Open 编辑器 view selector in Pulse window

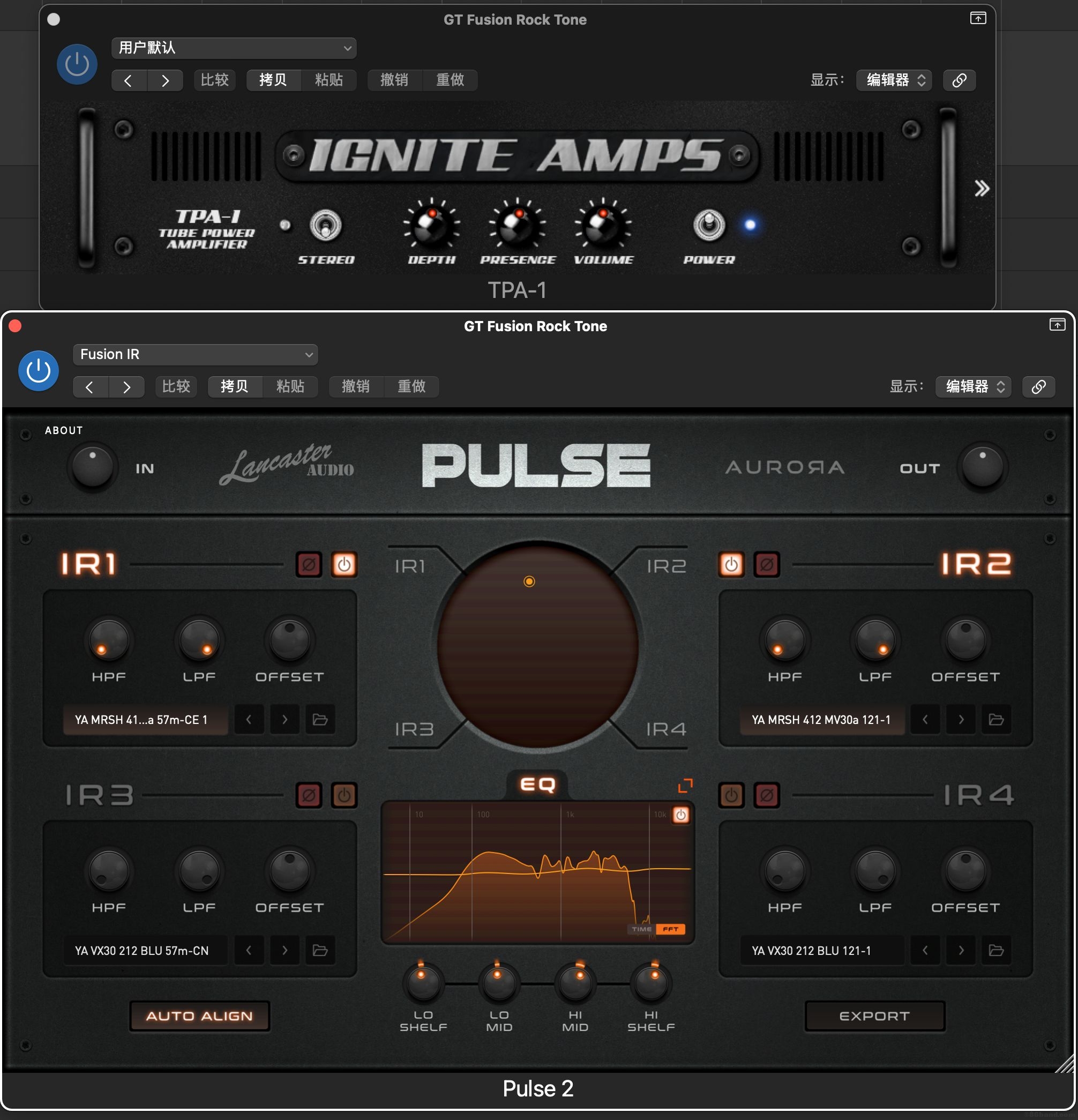[973, 386]
